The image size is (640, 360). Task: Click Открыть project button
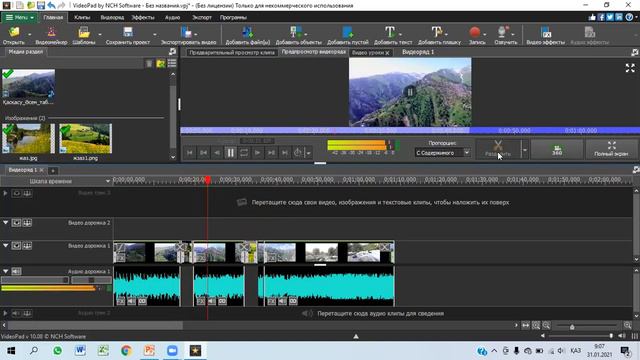tap(14, 36)
